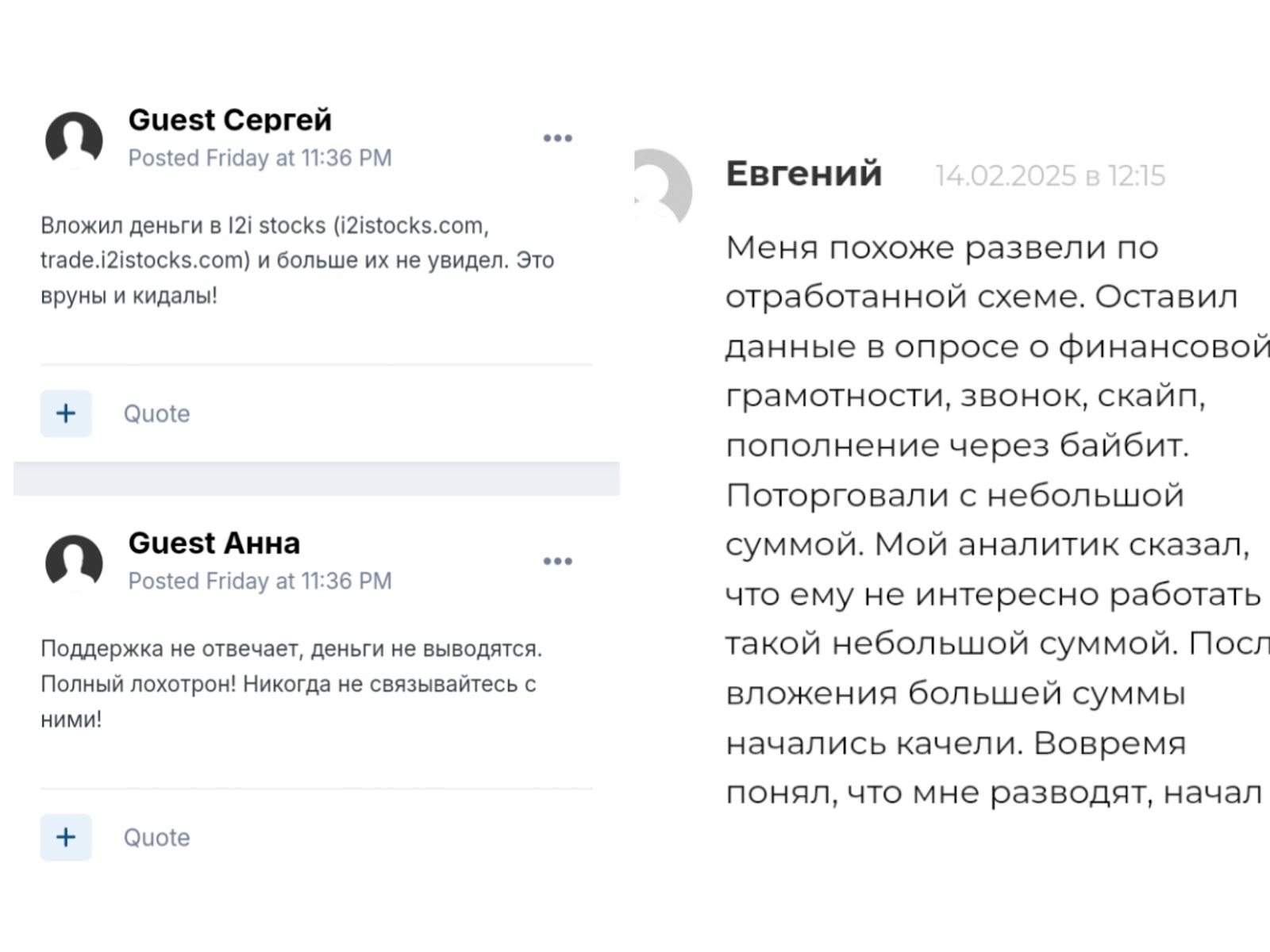Click the gray separator bar between posts
This screenshot has height=952, width=1270.
click(x=316, y=478)
